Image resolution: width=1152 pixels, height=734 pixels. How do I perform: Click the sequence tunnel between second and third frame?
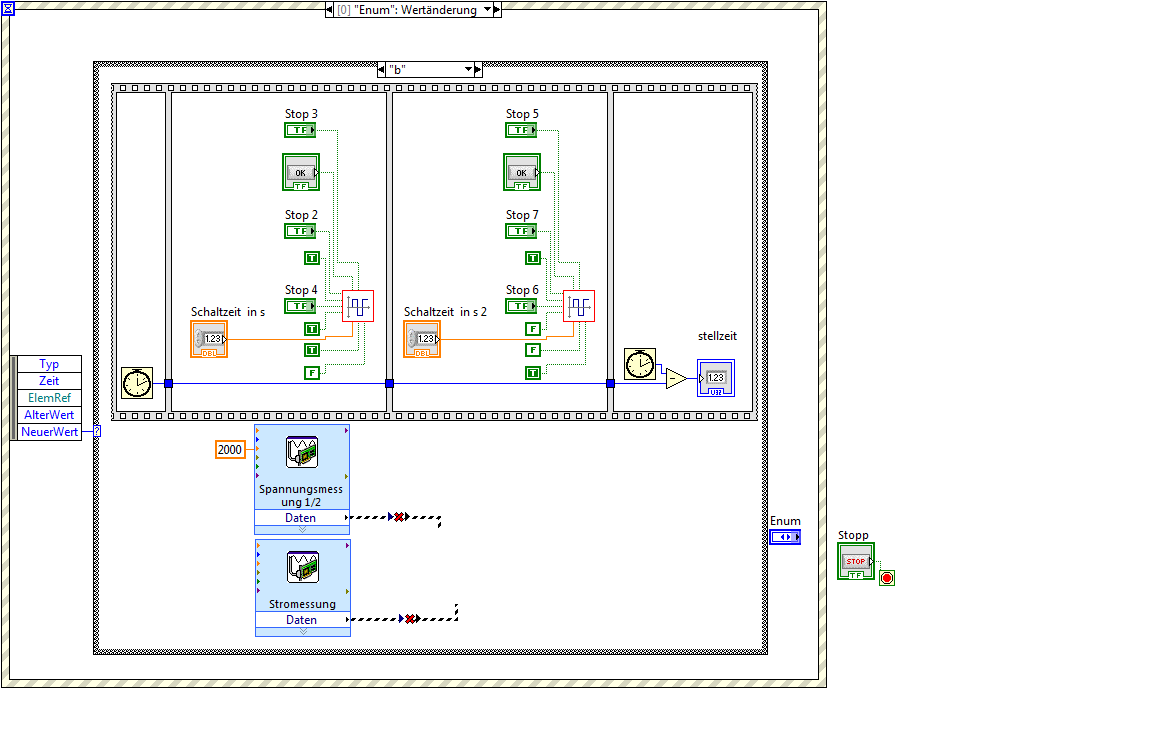[389, 384]
